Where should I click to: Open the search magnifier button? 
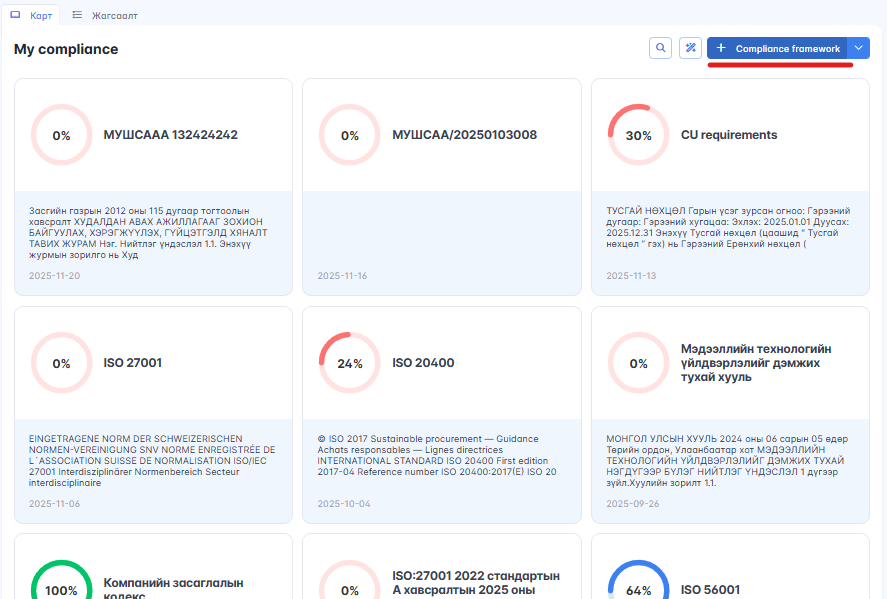[x=660, y=48]
